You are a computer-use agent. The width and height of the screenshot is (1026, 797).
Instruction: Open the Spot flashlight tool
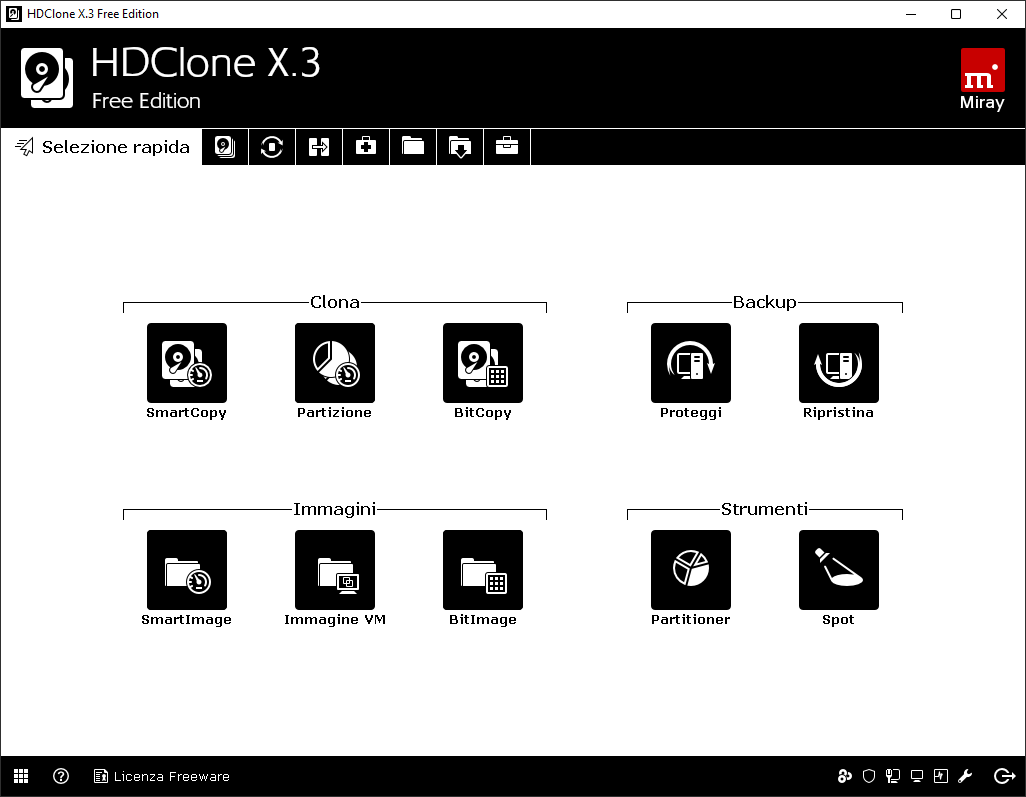[839, 570]
